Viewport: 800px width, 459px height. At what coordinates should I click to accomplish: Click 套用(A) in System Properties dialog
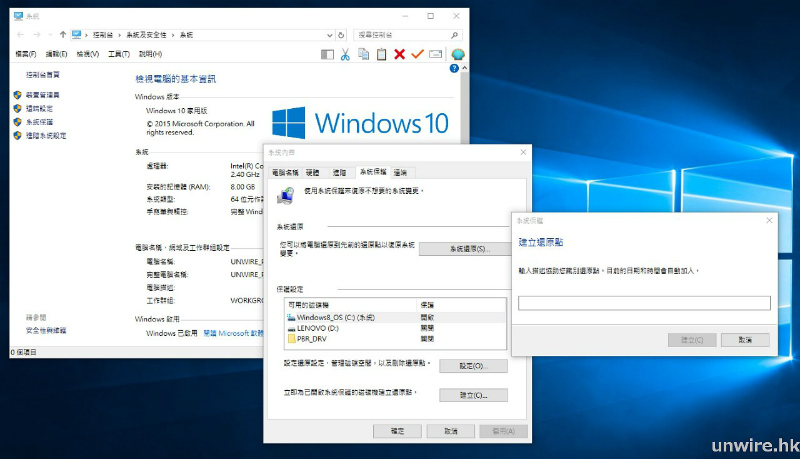[x=504, y=431]
